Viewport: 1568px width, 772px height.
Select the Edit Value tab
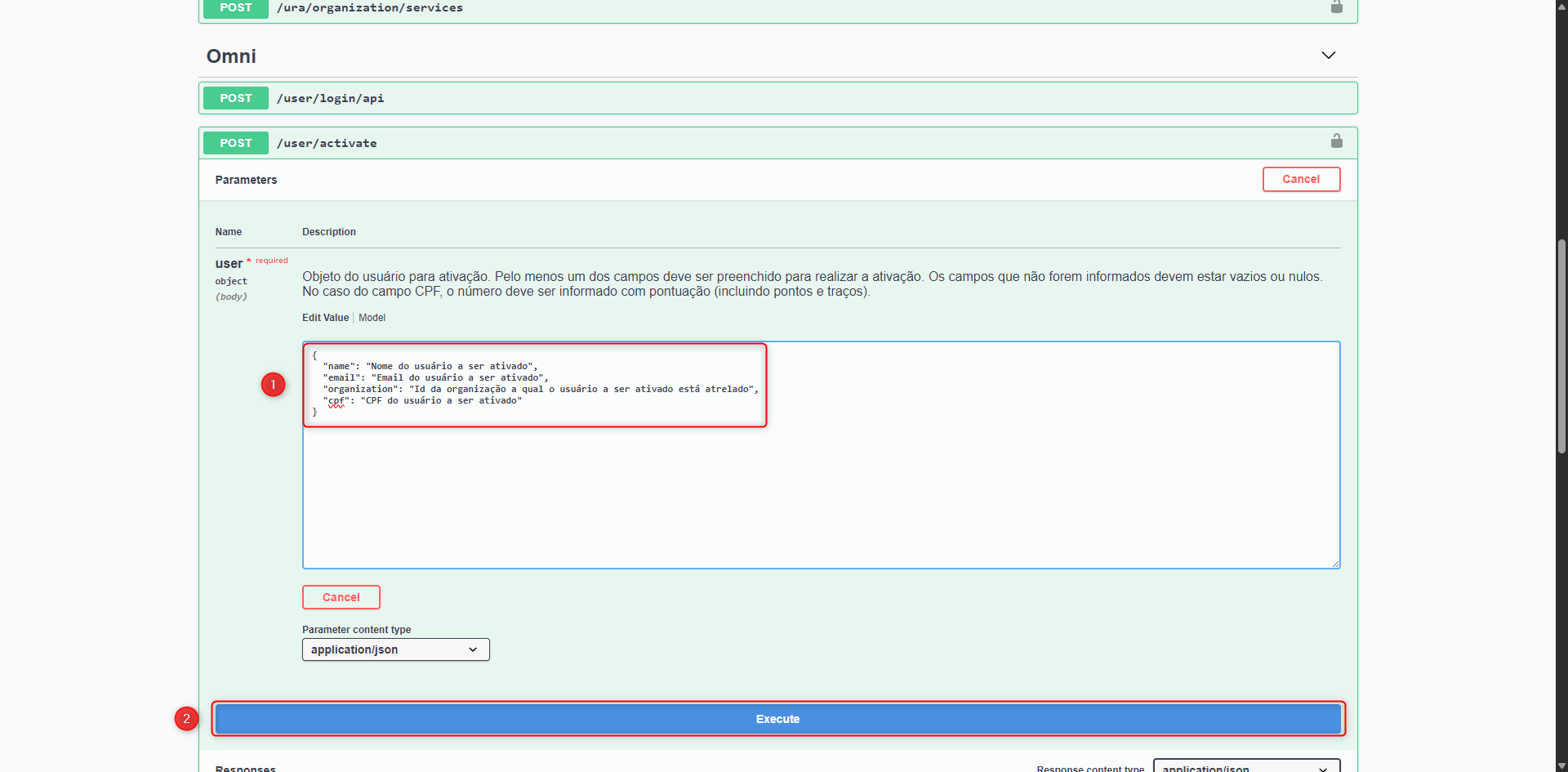(x=324, y=318)
